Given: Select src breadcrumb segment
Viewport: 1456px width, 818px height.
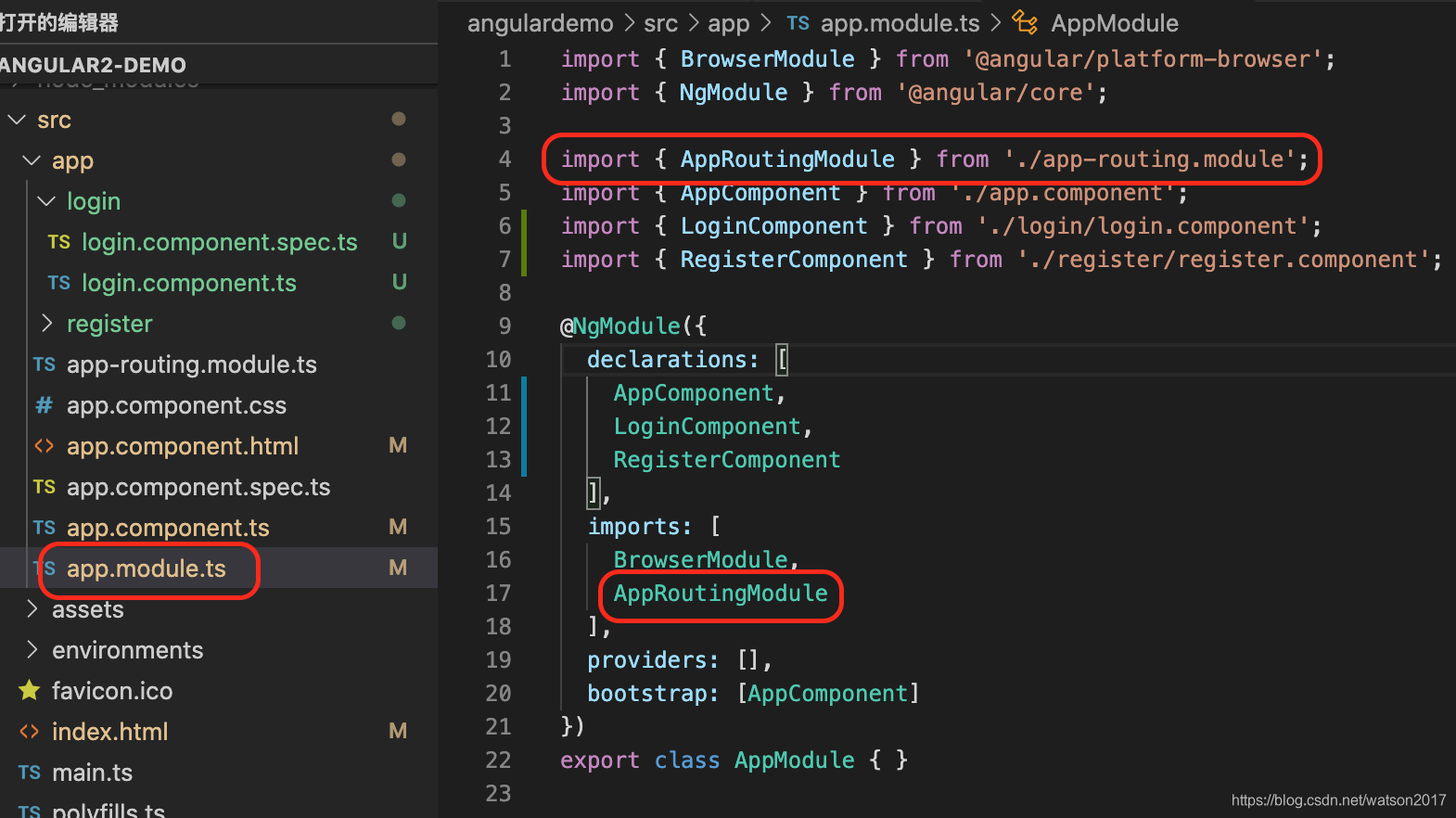Looking at the screenshot, I should coord(661,23).
